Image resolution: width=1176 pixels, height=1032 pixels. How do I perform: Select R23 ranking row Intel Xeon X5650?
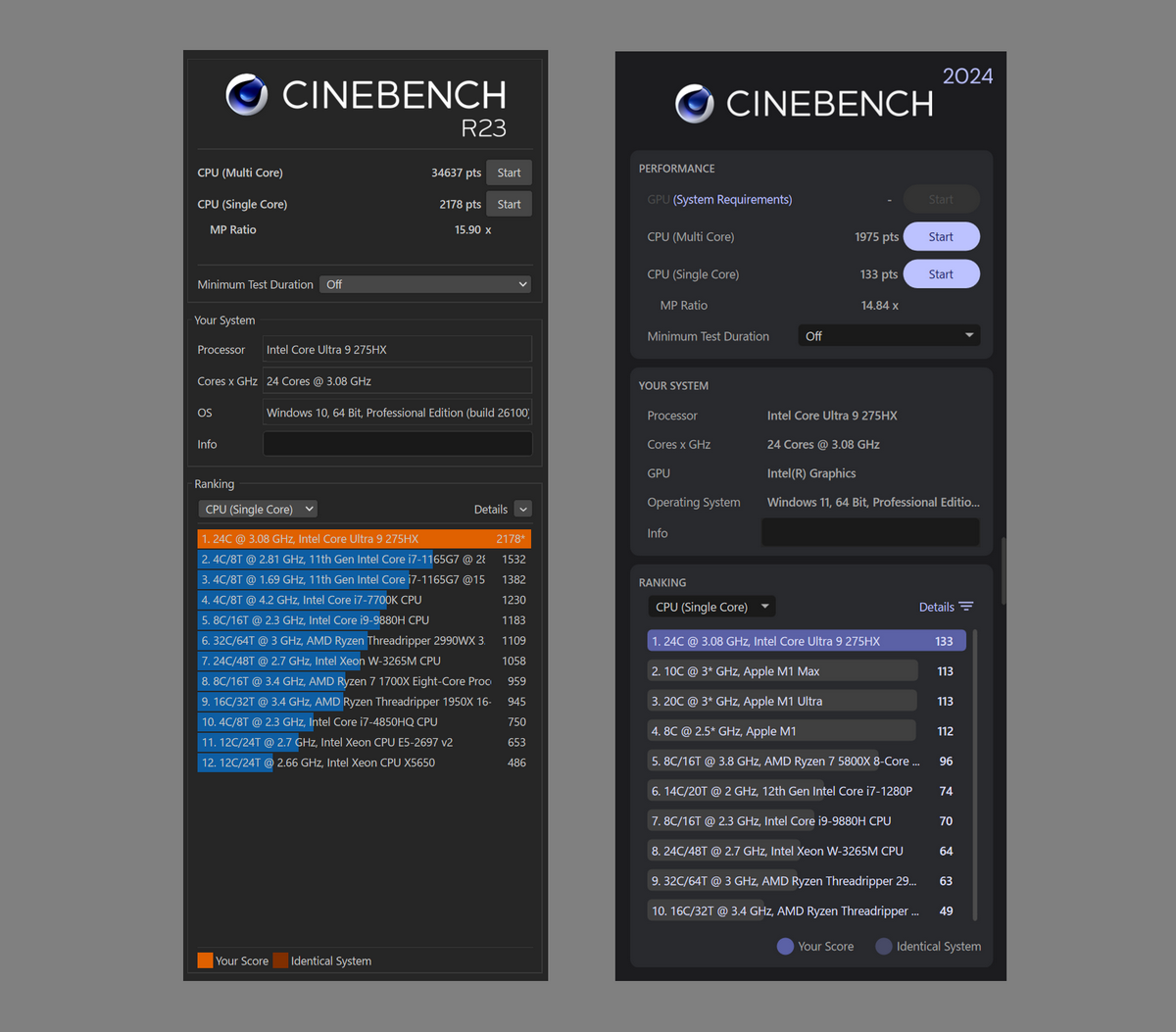tap(364, 762)
